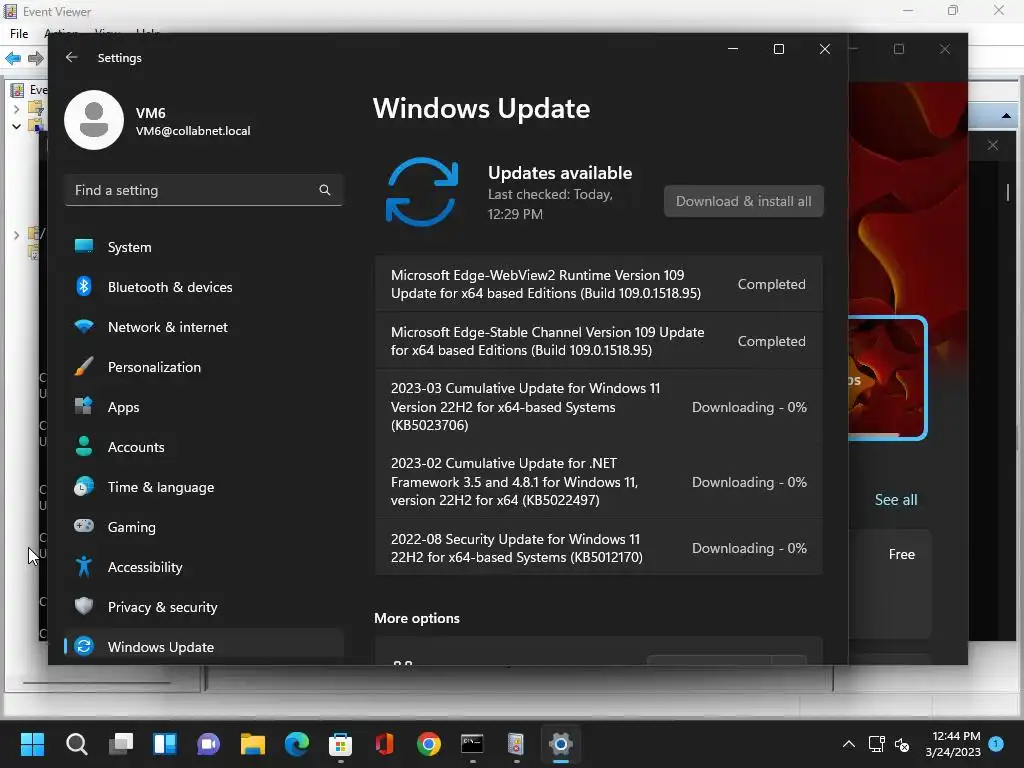Click Microsoft Edge-WebView2 Runtime update row
1024x768 pixels.
[599, 284]
